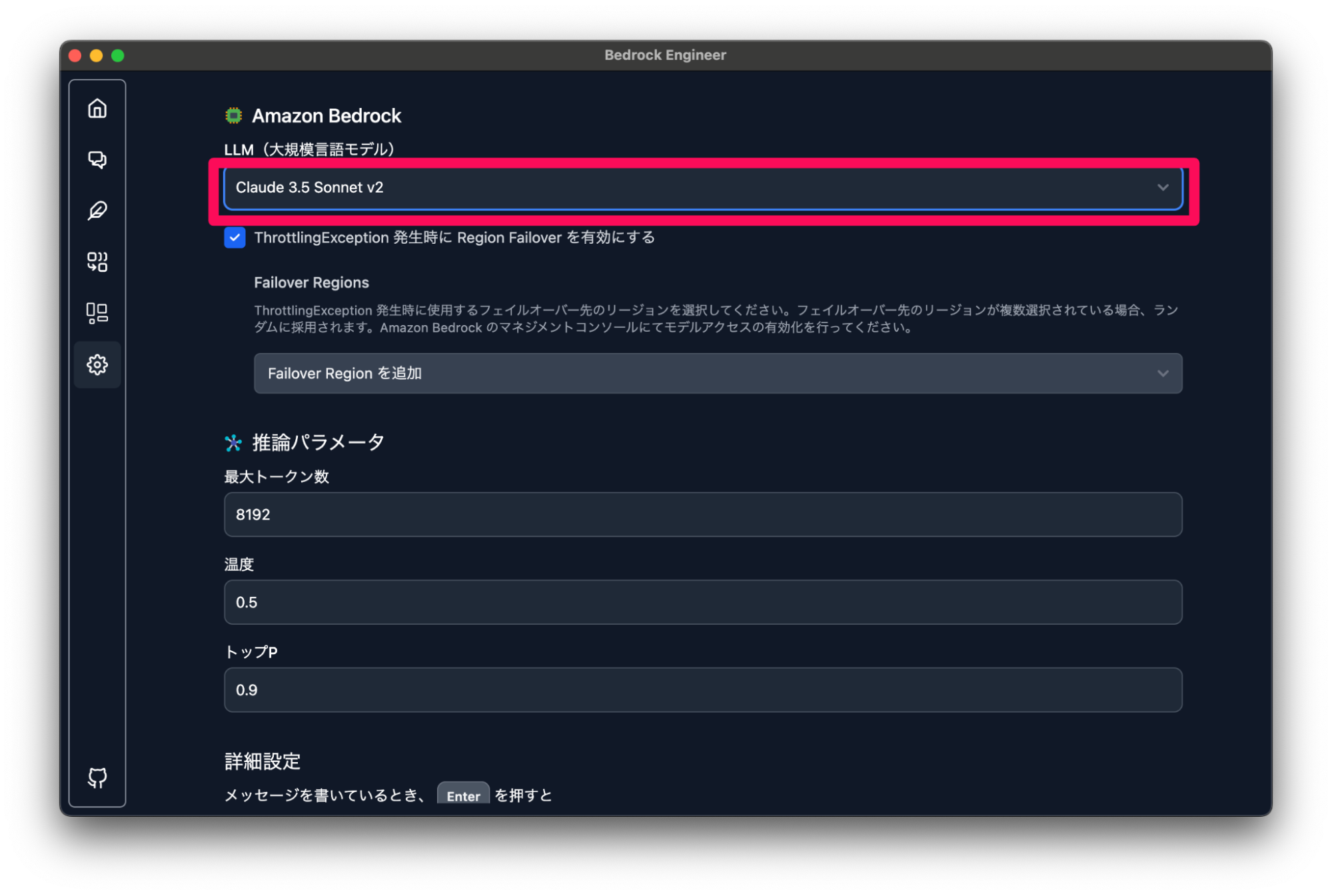Click the GitHub icon at sidebar bottom
Screen dimensions: 1332x896
coord(97,777)
